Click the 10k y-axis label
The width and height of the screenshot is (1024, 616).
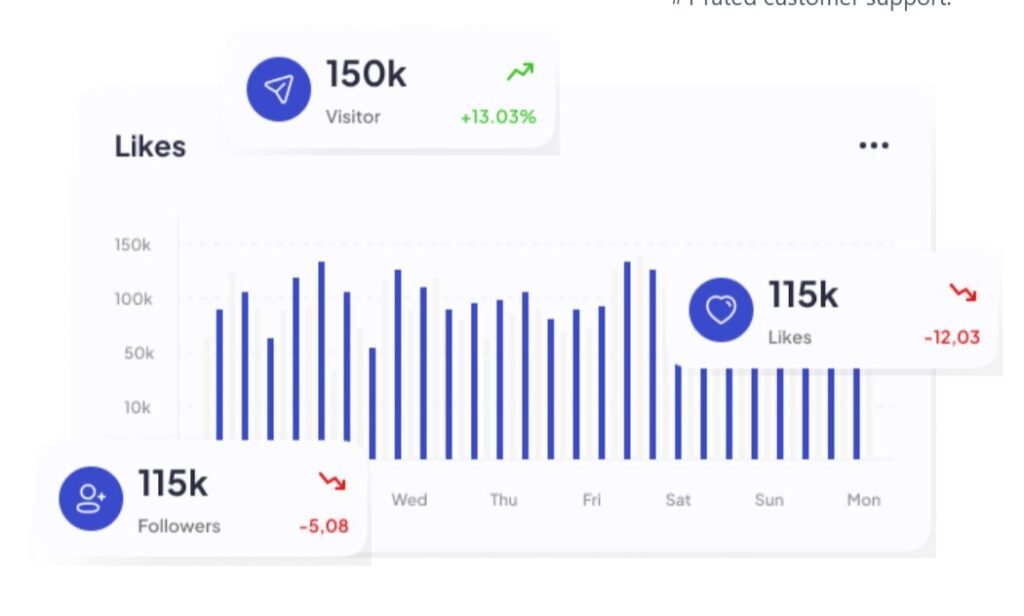(x=137, y=408)
